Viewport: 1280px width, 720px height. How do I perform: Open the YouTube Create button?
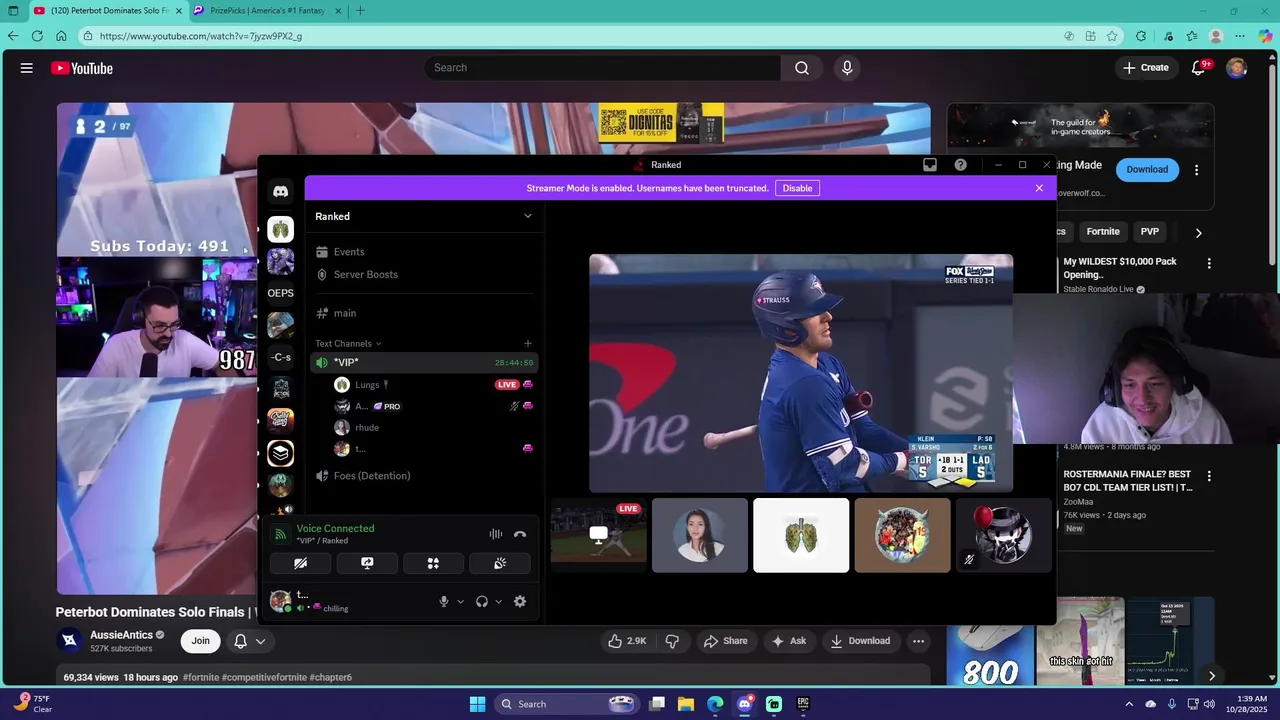(x=1146, y=68)
